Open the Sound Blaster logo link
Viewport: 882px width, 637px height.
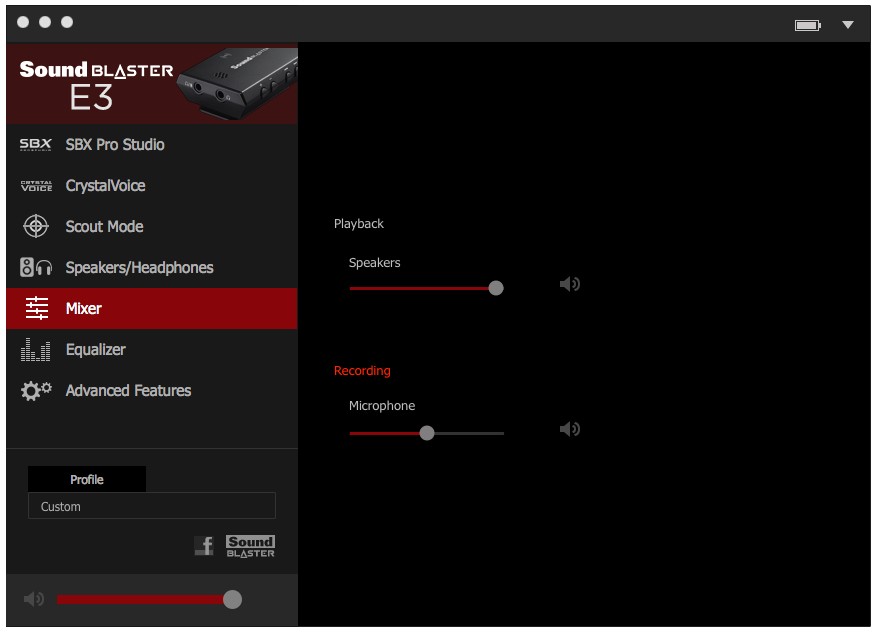click(250, 546)
